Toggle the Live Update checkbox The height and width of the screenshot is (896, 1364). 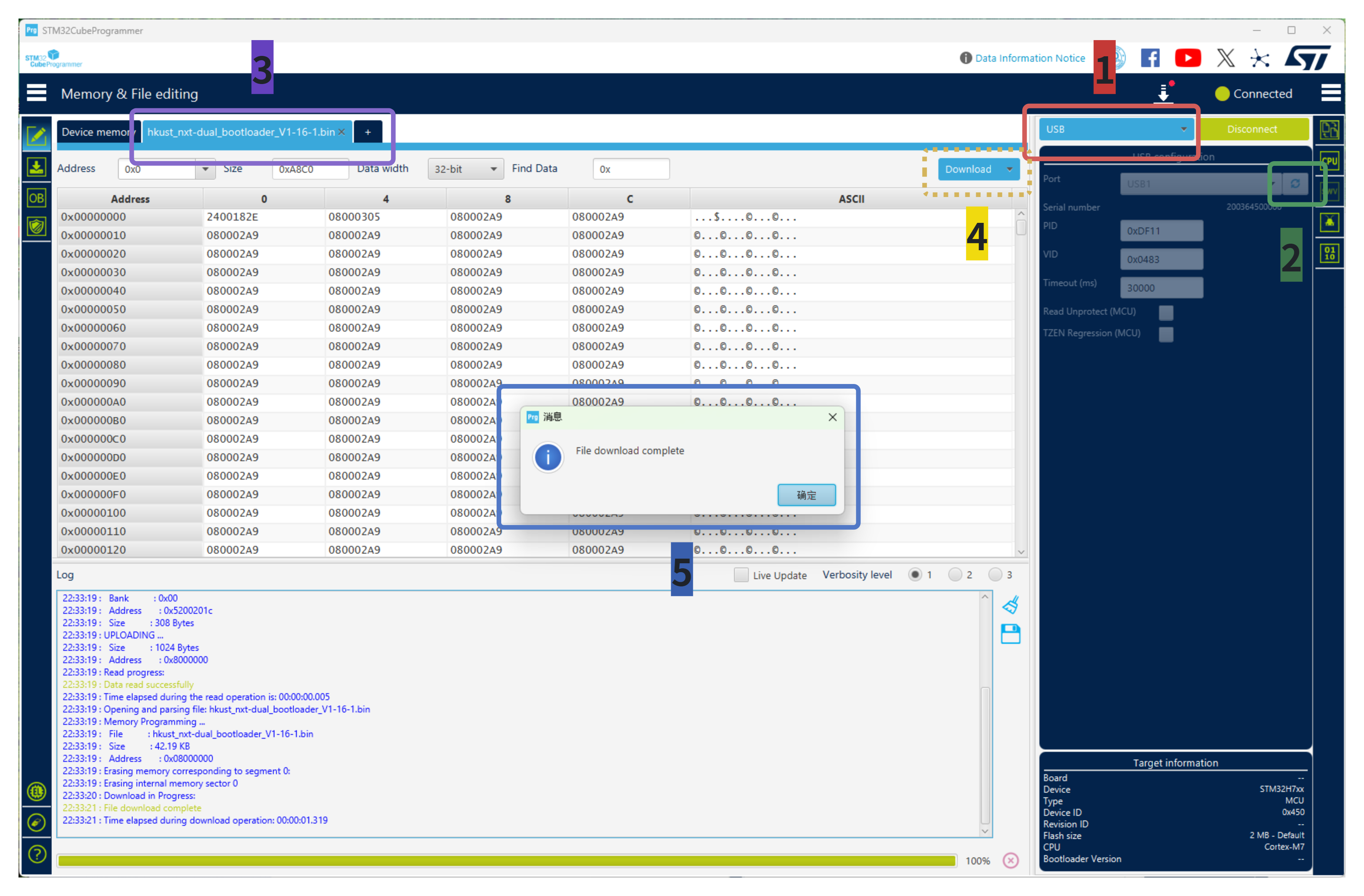[741, 574]
